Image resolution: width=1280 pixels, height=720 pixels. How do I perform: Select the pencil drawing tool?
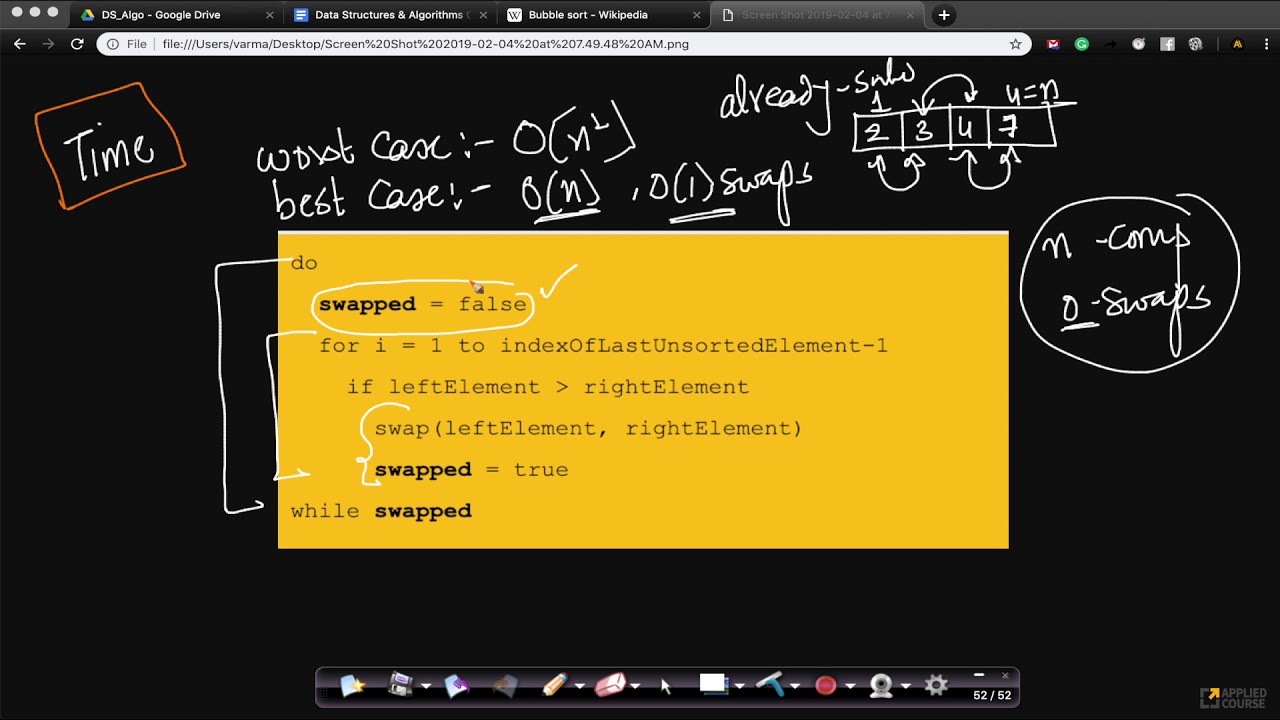click(x=555, y=685)
